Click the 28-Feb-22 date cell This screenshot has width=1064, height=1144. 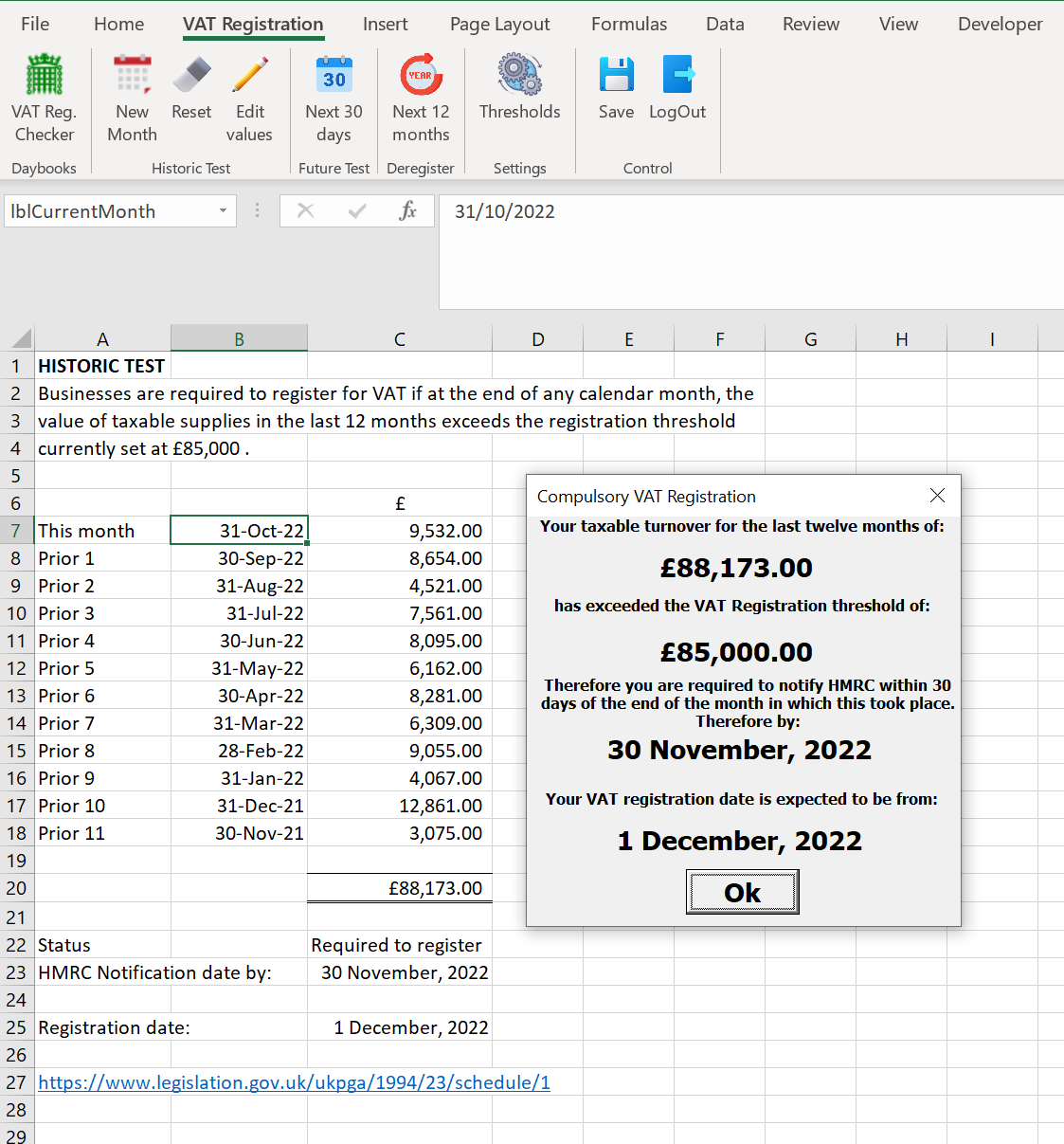point(239,751)
